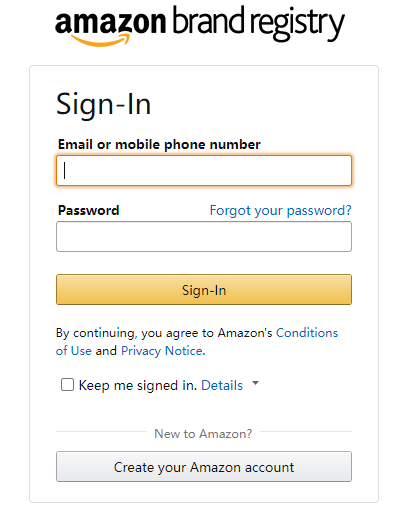Click into the Password input box

point(204,236)
